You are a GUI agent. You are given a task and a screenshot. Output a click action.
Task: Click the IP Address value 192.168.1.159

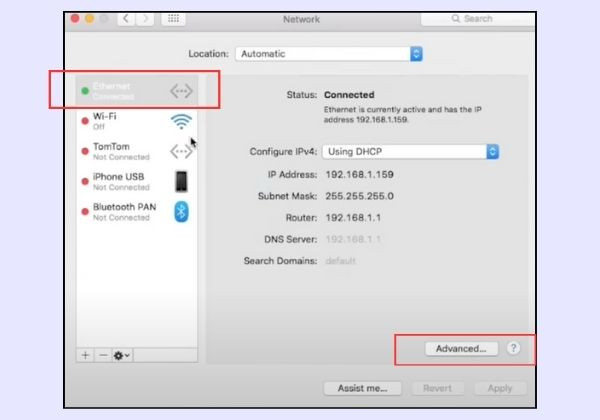point(359,174)
